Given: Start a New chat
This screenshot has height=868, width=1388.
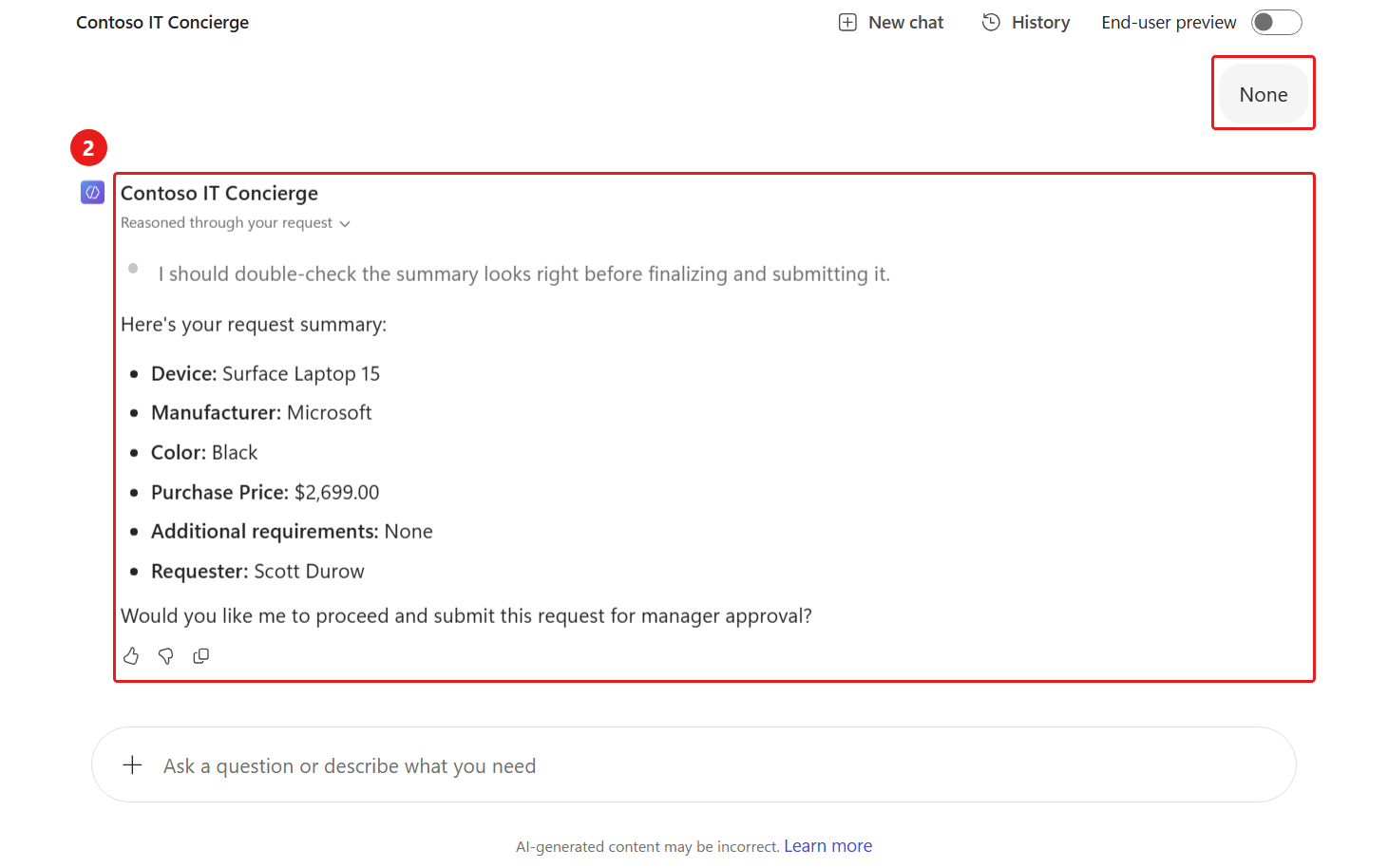Looking at the screenshot, I should pos(891,23).
